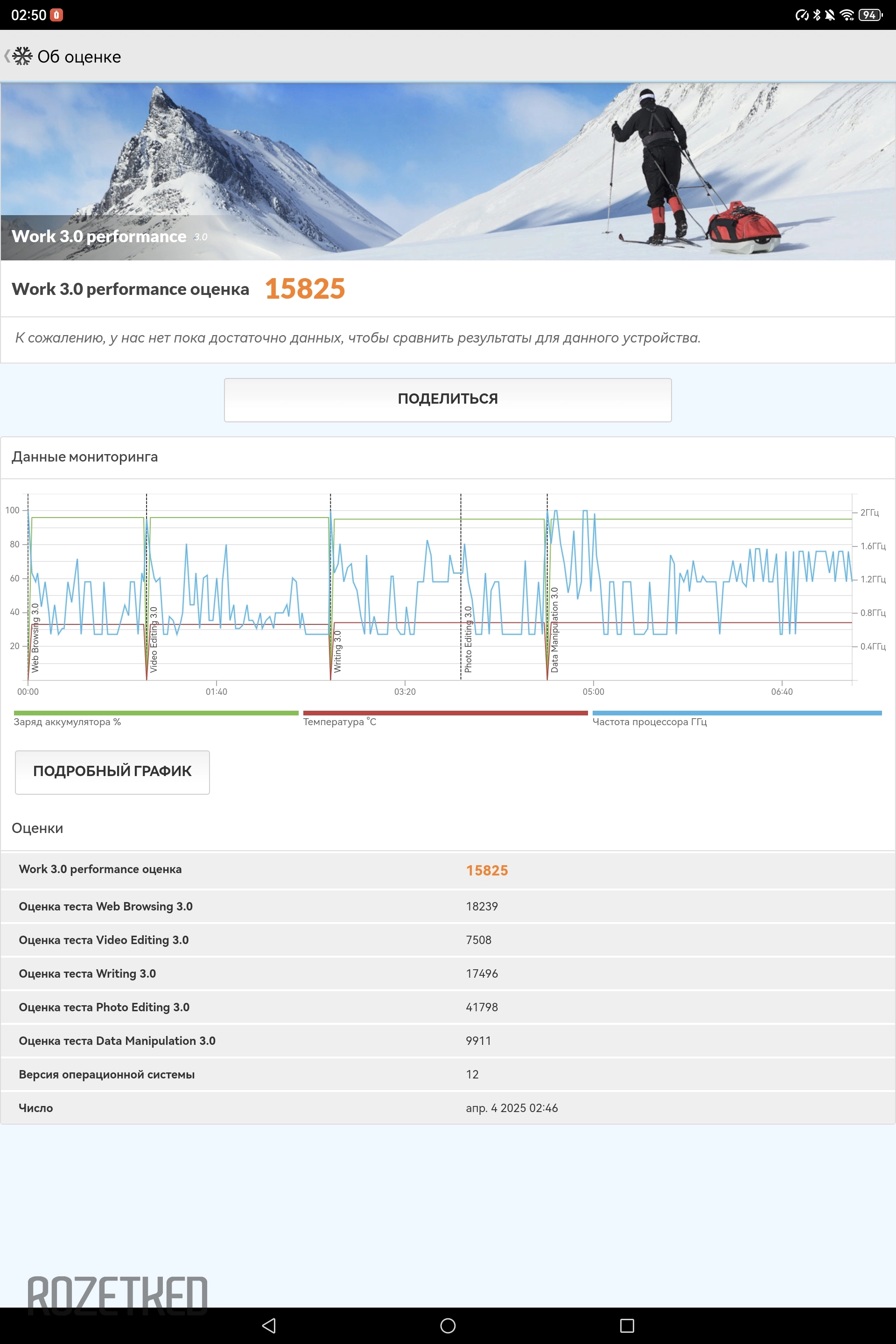
Task: Select the Photo Editing 3.0 score row
Action: [x=448, y=1008]
